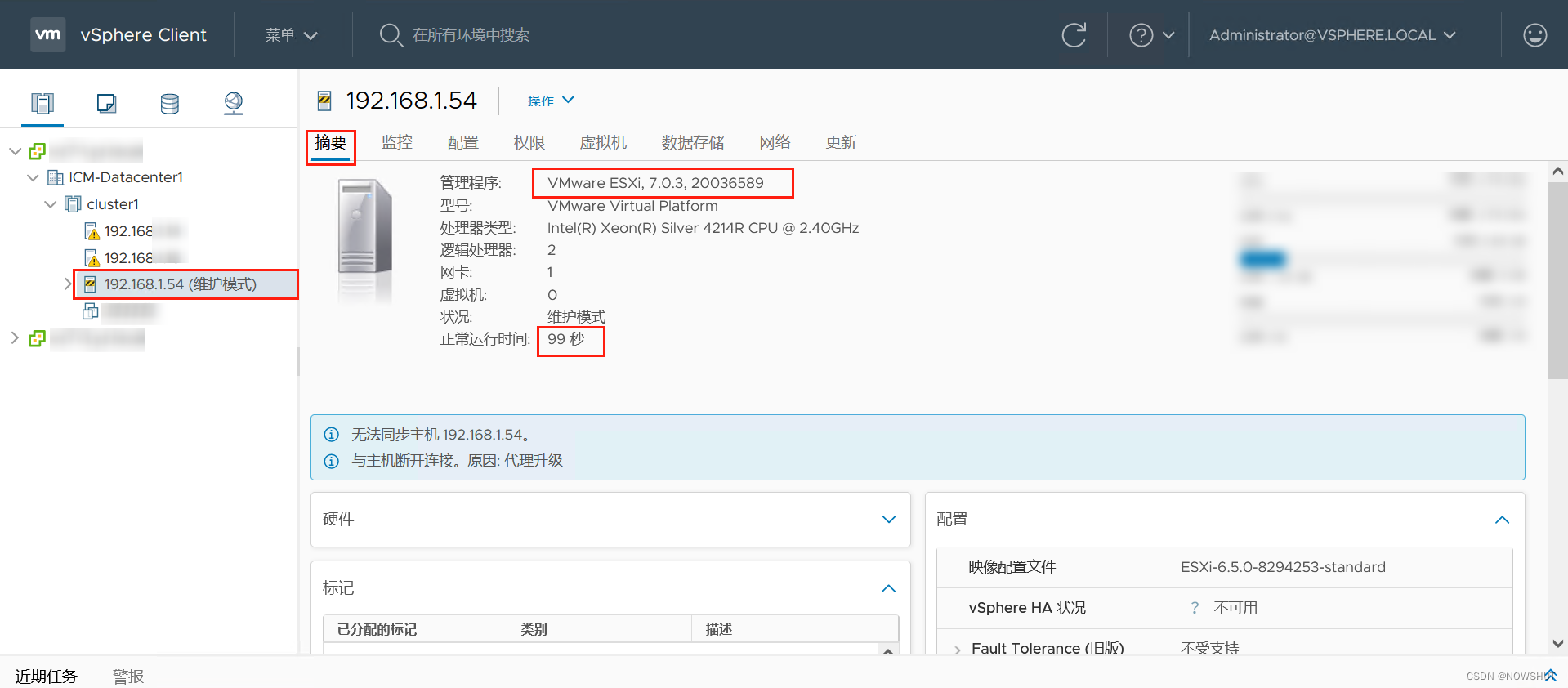
Task: Open the Administrator@VSPHERE.LOCAL user menu
Action: click(1333, 35)
